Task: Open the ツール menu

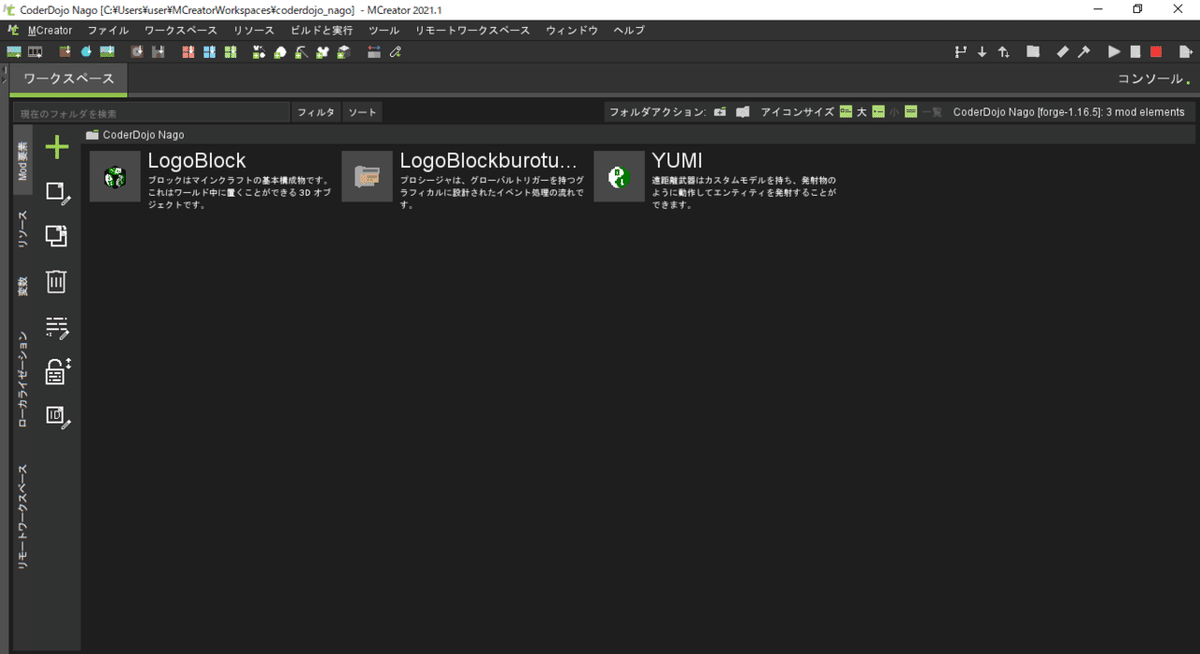Action: click(x=383, y=30)
